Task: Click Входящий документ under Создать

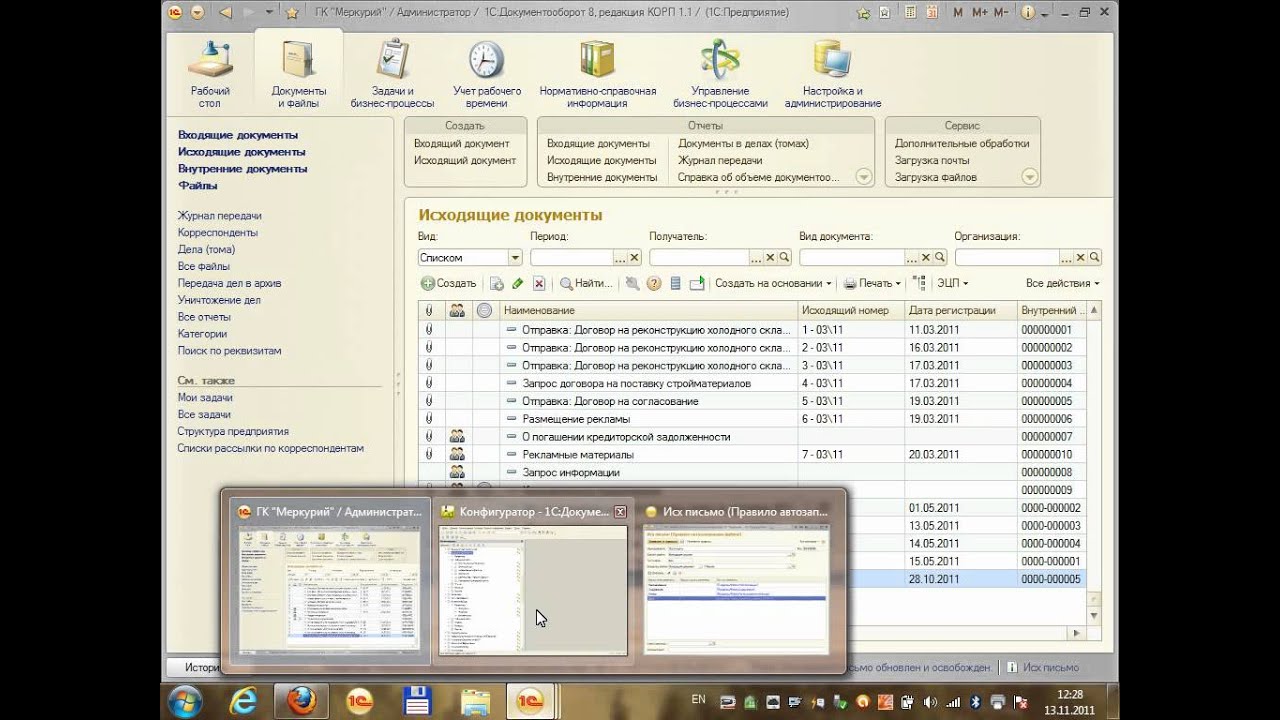Action: [x=461, y=143]
